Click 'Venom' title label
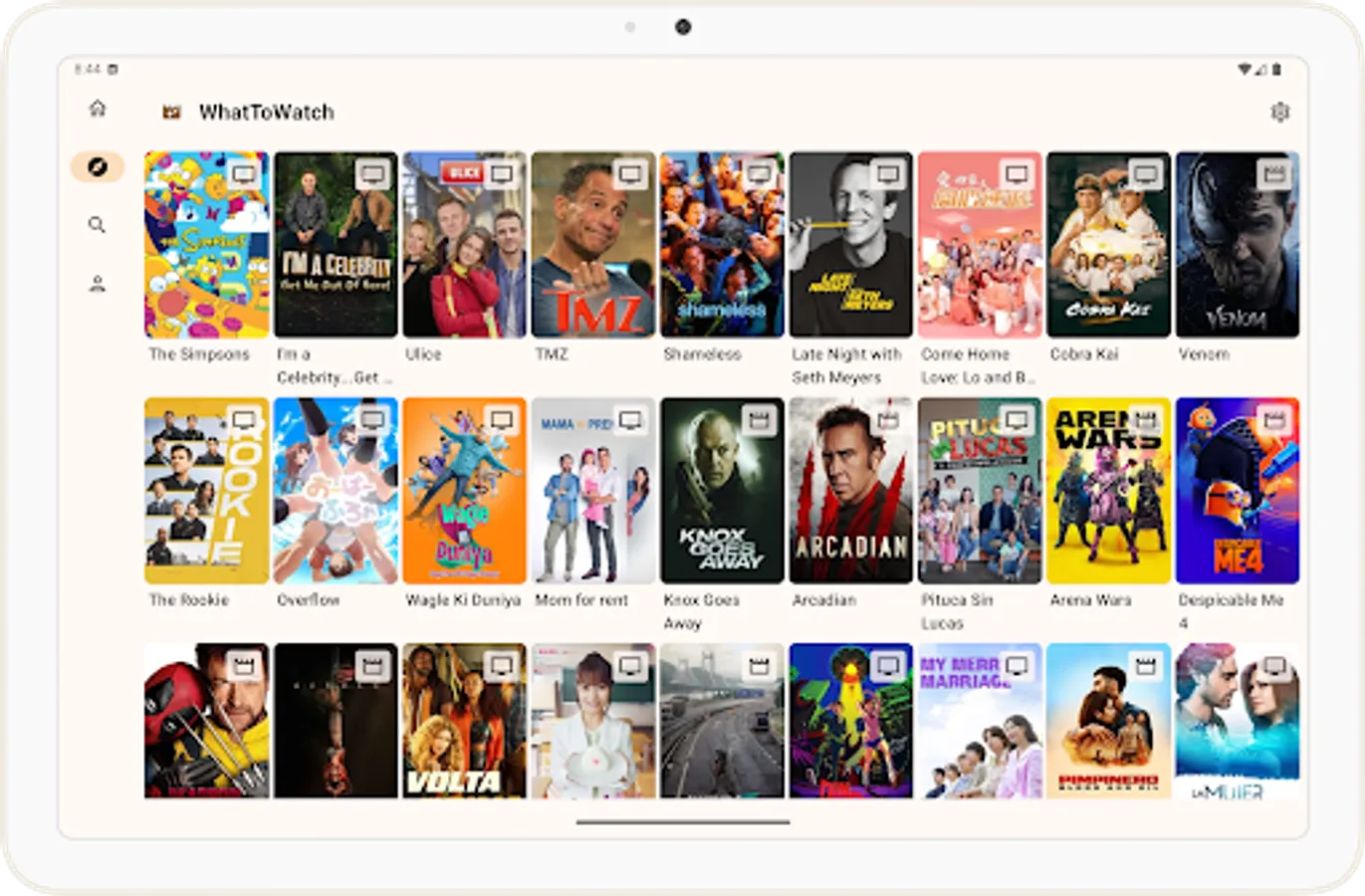The height and width of the screenshot is (896, 1365). (1204, 354)
